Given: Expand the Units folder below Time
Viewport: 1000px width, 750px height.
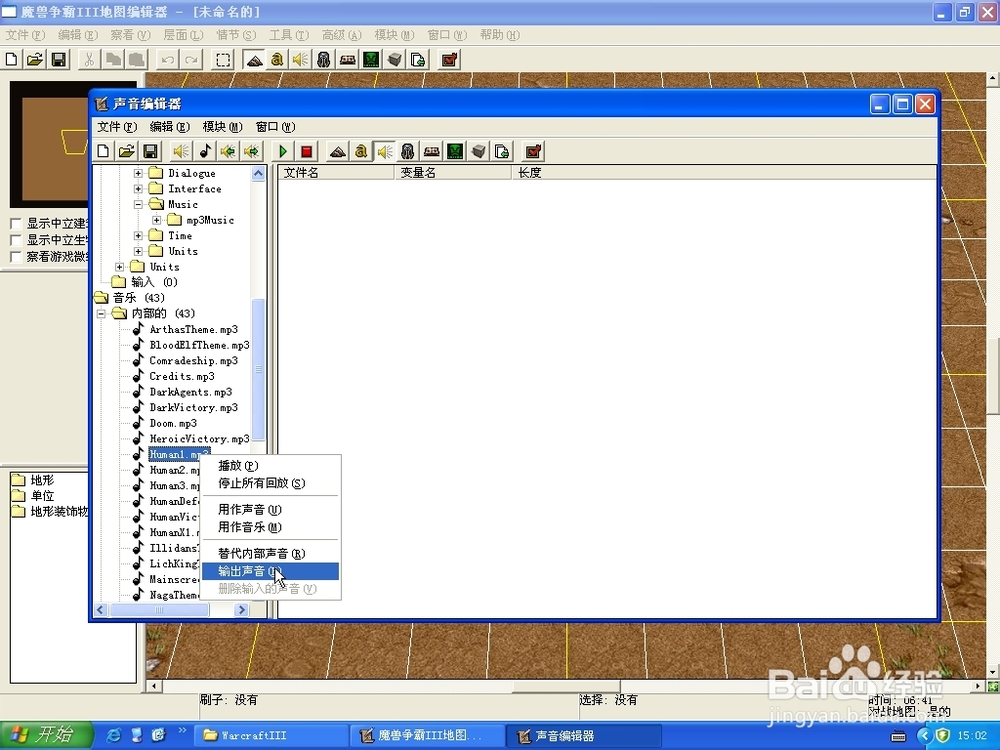Looking at the screenshot, I should (x=138, y=251).
